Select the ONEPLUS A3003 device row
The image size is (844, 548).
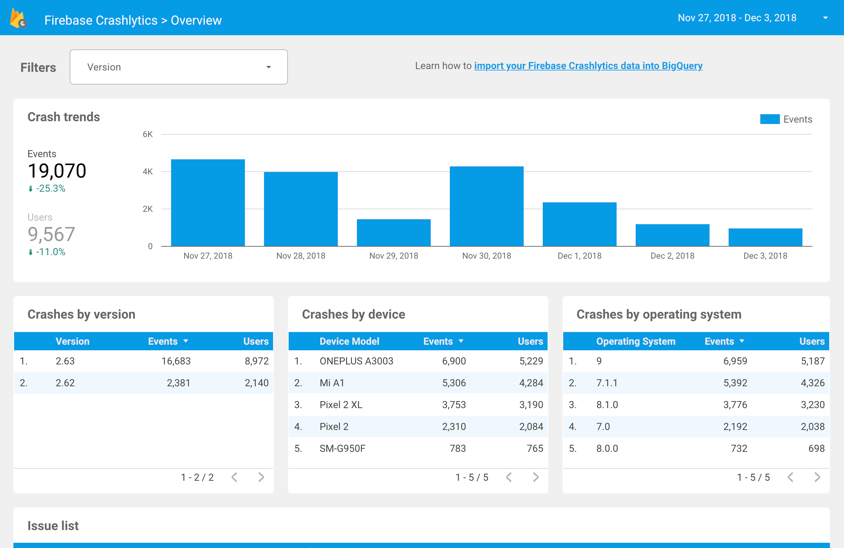coord(356,361)
